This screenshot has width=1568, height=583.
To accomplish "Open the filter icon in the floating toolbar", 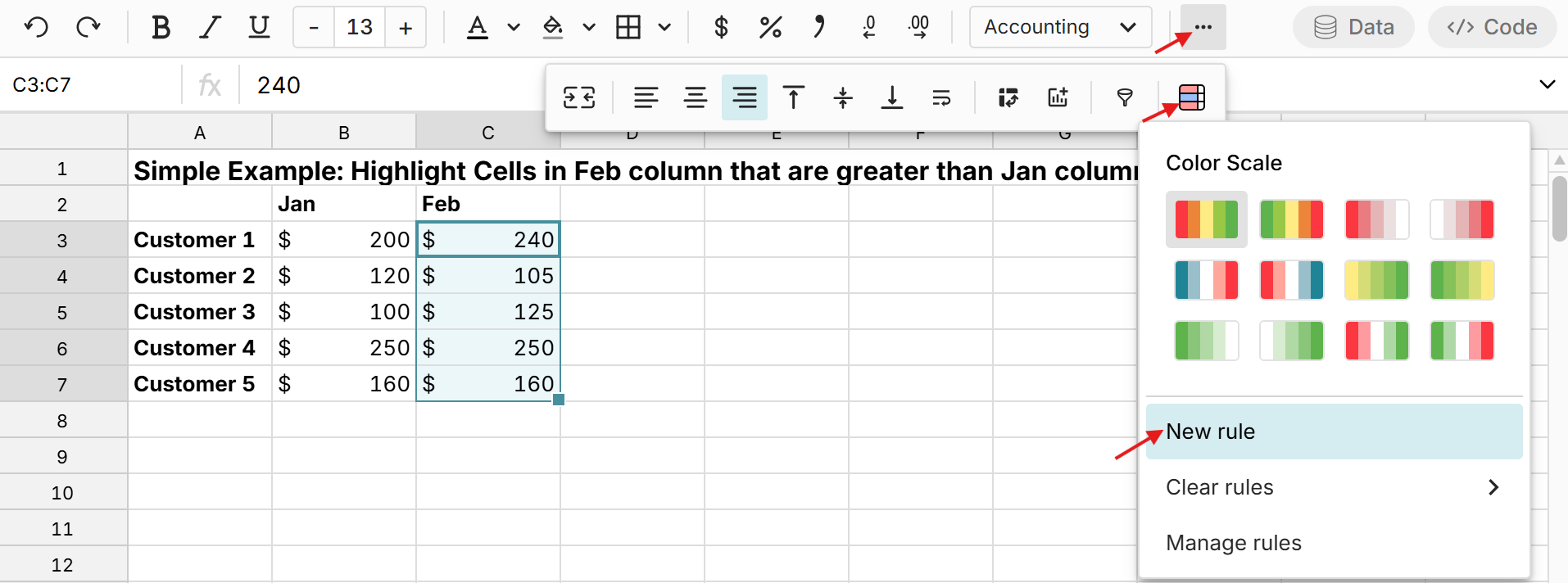I will (x=1125, y=97).
